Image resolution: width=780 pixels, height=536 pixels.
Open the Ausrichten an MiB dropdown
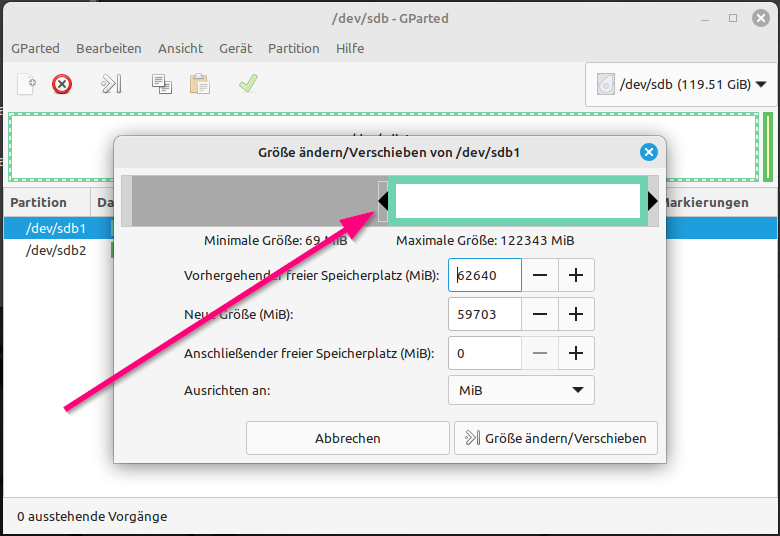pyautogui.click(x=521, y=390)
